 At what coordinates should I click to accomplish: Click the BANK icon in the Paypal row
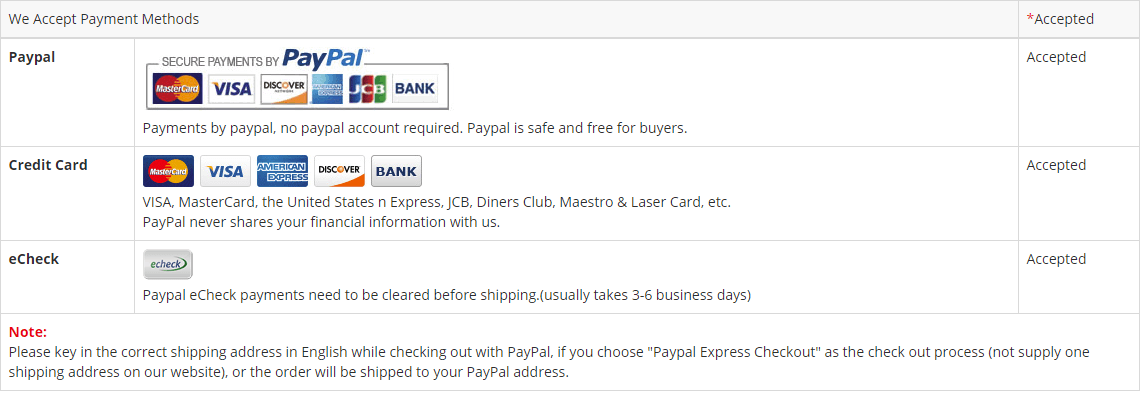[x=414, y=89]
